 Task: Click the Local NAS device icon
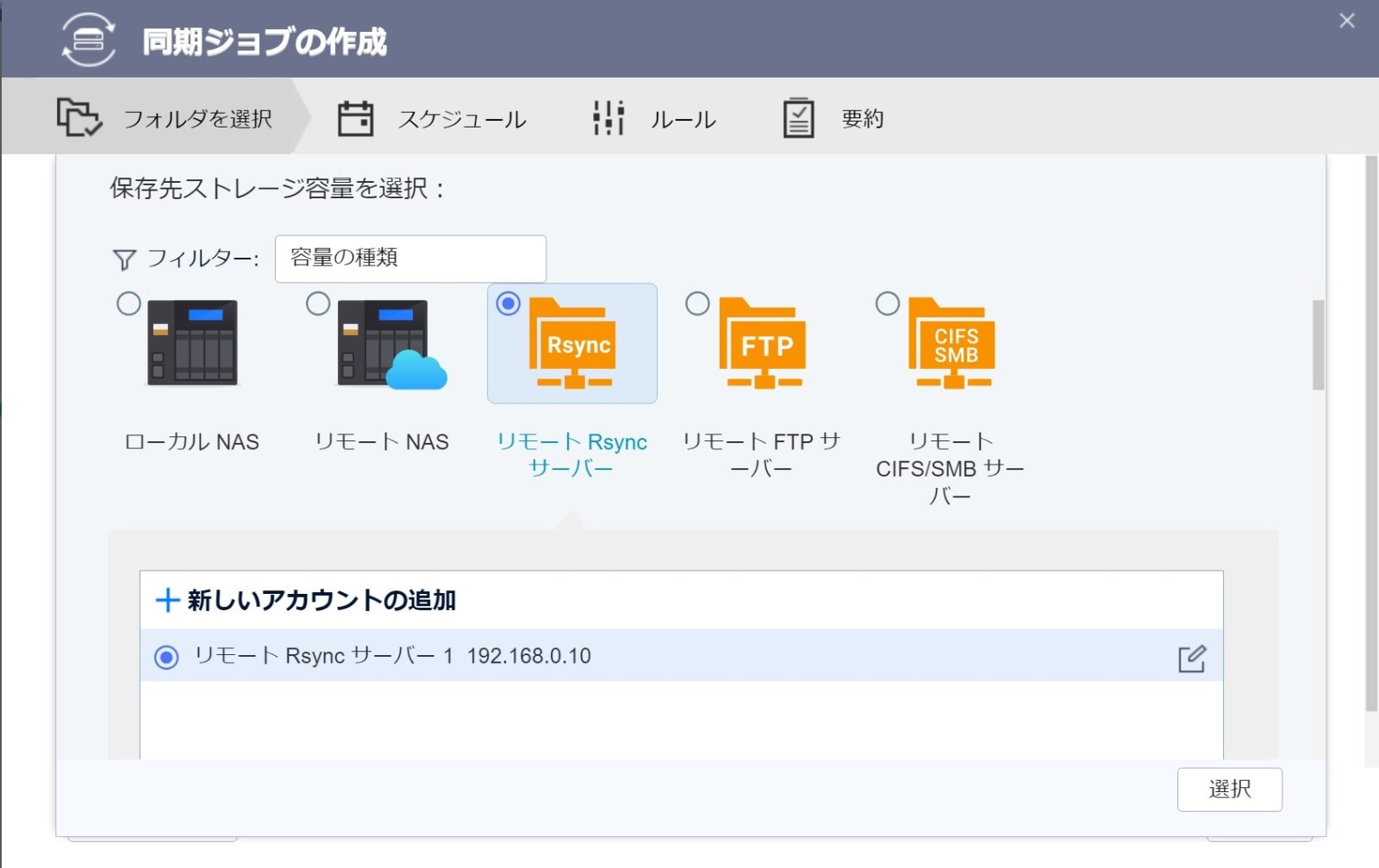click(x=192, y=342)
